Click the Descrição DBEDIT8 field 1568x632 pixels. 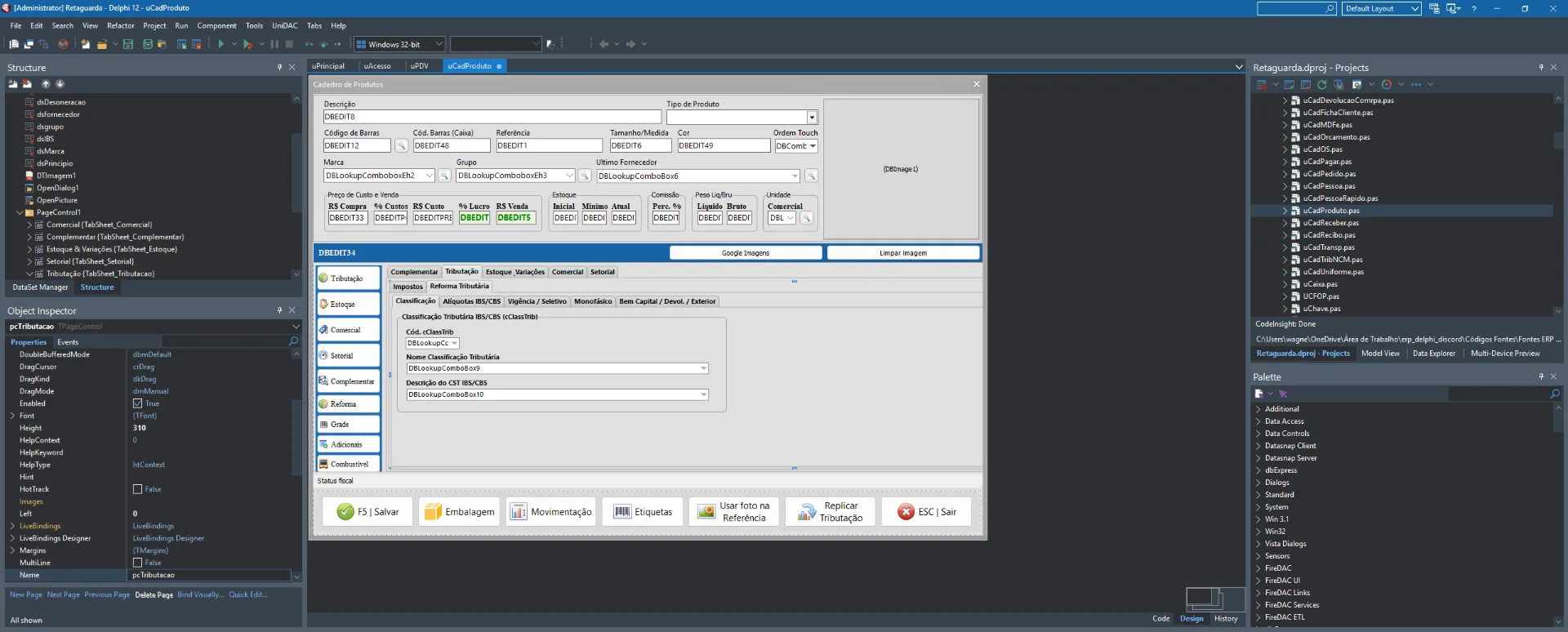point(492,117)
